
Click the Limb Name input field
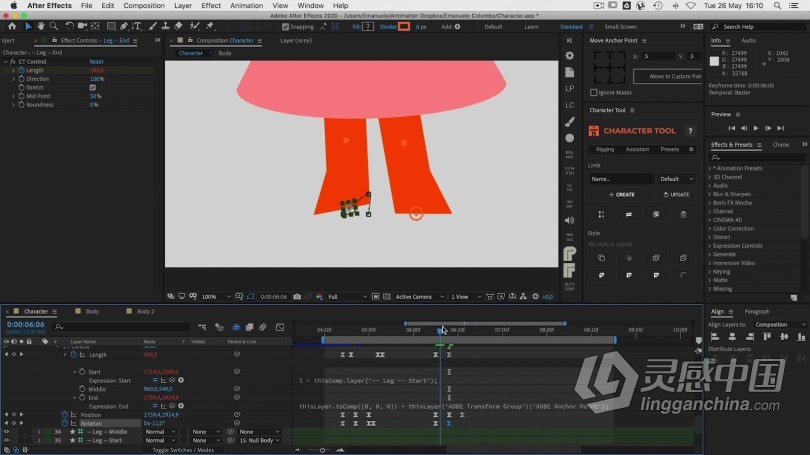621,179
